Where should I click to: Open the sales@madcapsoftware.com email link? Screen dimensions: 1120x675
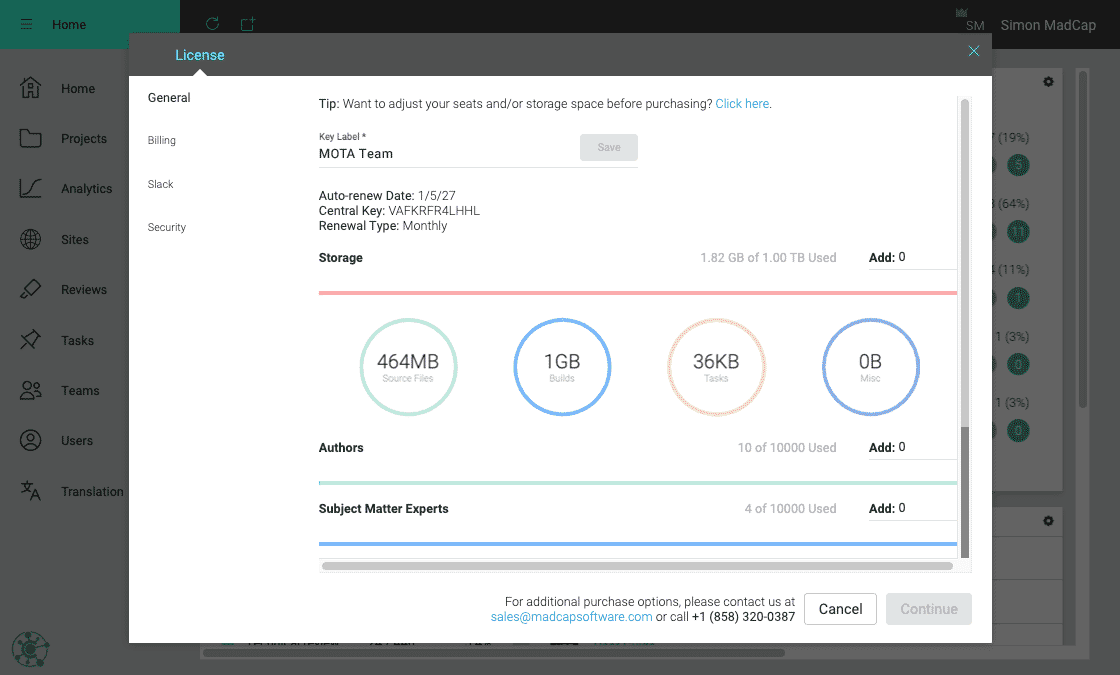click(x=571, y=616)
